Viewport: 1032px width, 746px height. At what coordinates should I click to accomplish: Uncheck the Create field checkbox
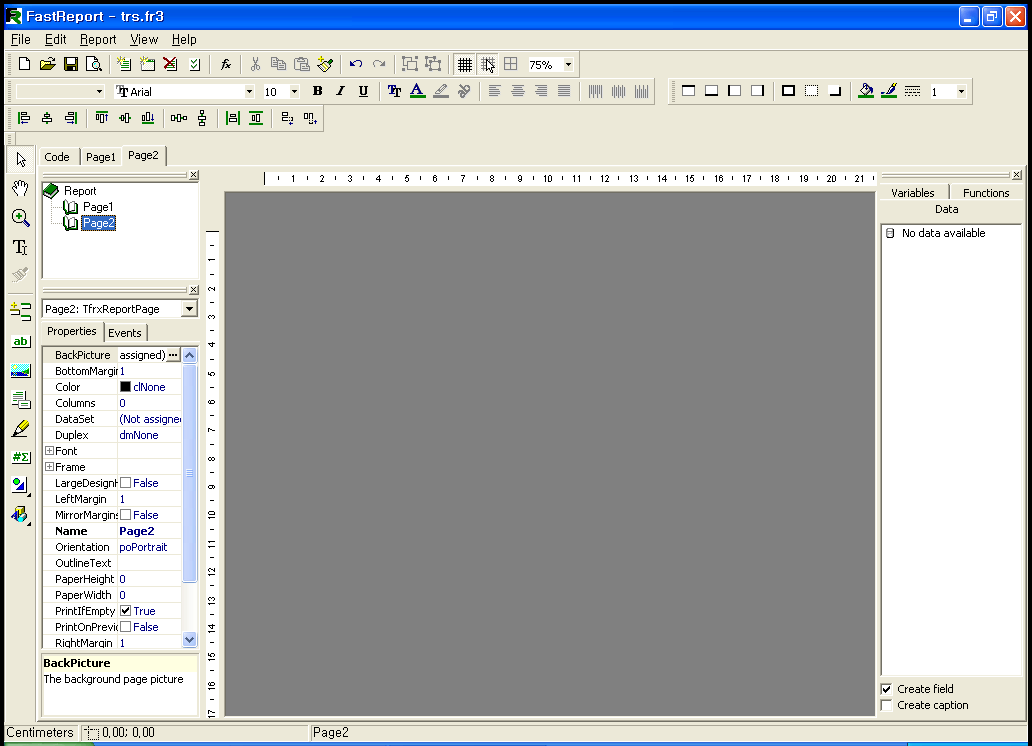886,689
